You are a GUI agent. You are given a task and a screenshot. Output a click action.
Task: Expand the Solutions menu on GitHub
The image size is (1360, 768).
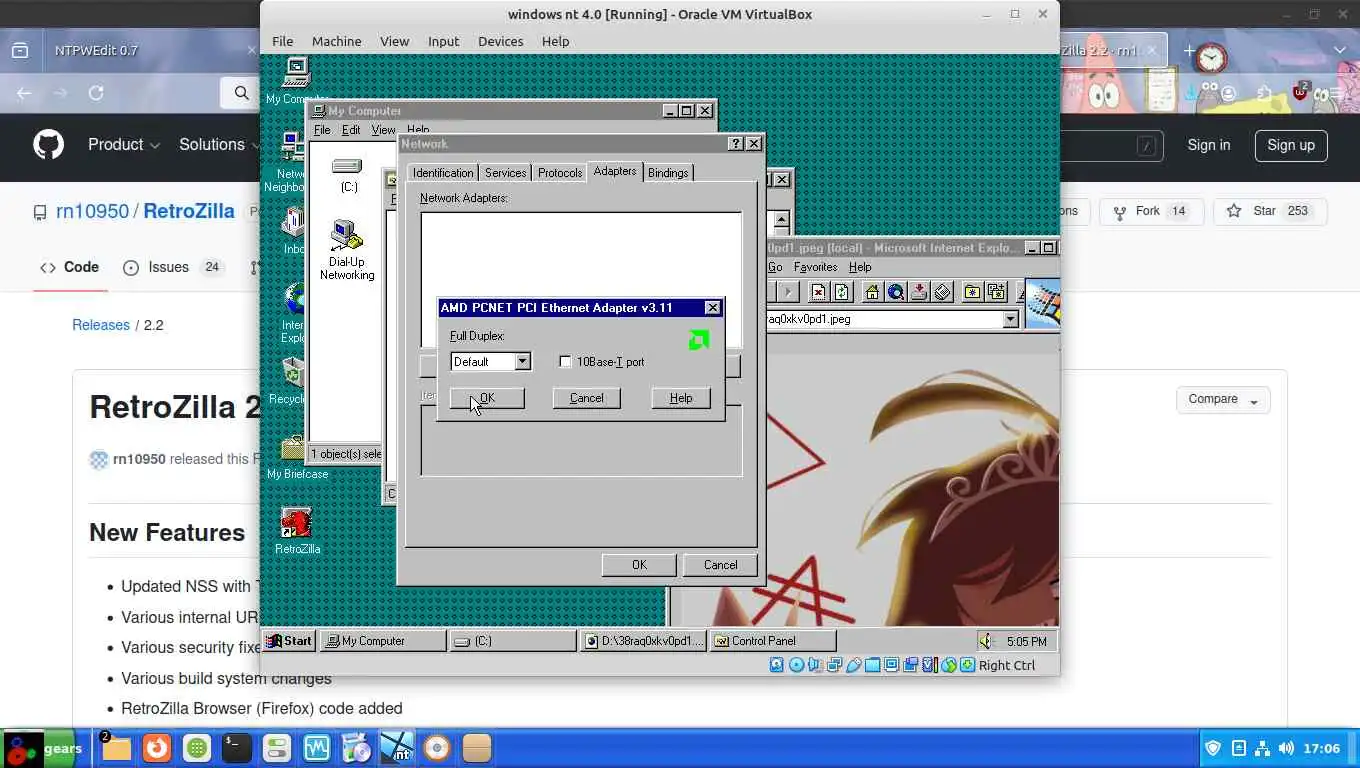pos(218,145)
